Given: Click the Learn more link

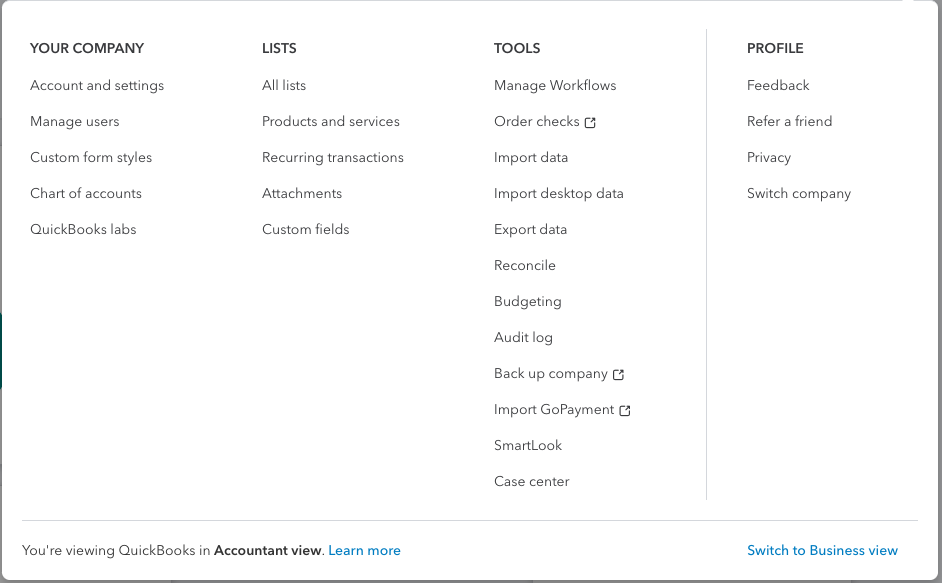Looking at the screenshot, I should (364, 551).
